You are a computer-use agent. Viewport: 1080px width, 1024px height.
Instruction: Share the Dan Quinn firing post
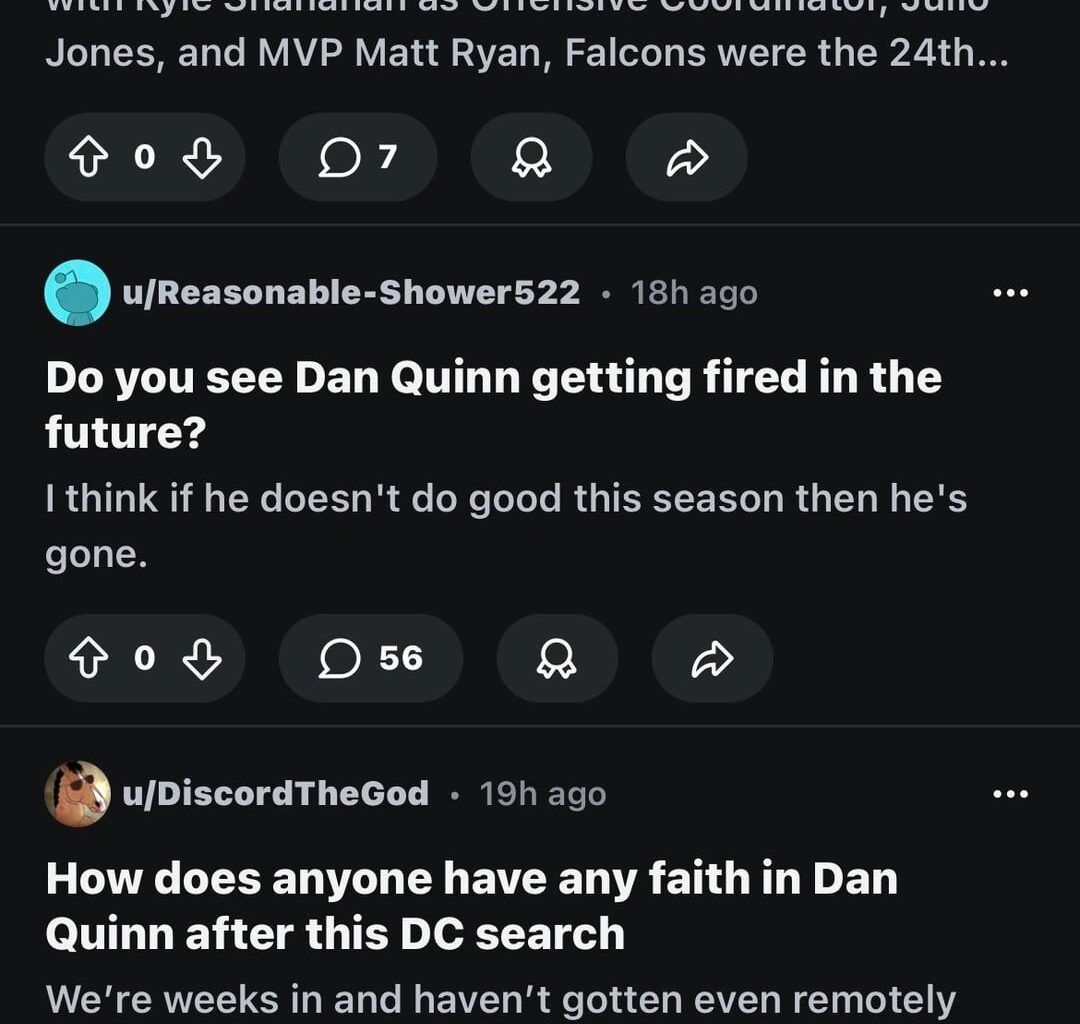(x=712, y=659)
